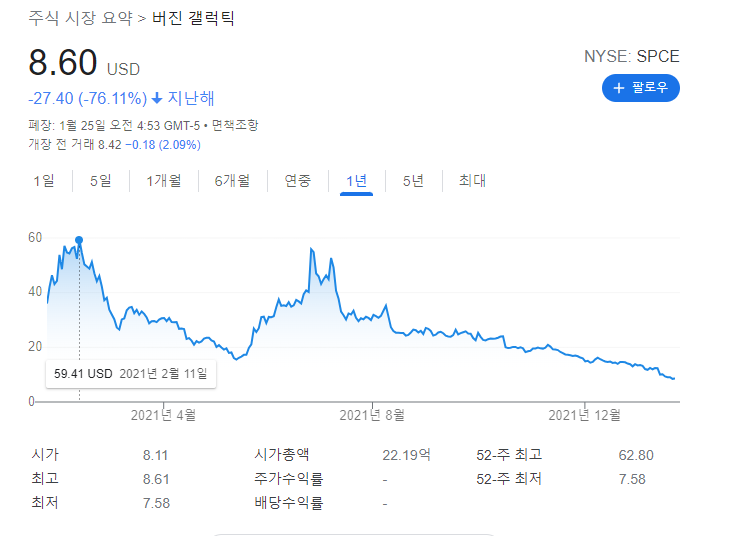This screenshot has height=536, width=755.
Task: Select the 5년 chart tab
Action: click(413, 181)
